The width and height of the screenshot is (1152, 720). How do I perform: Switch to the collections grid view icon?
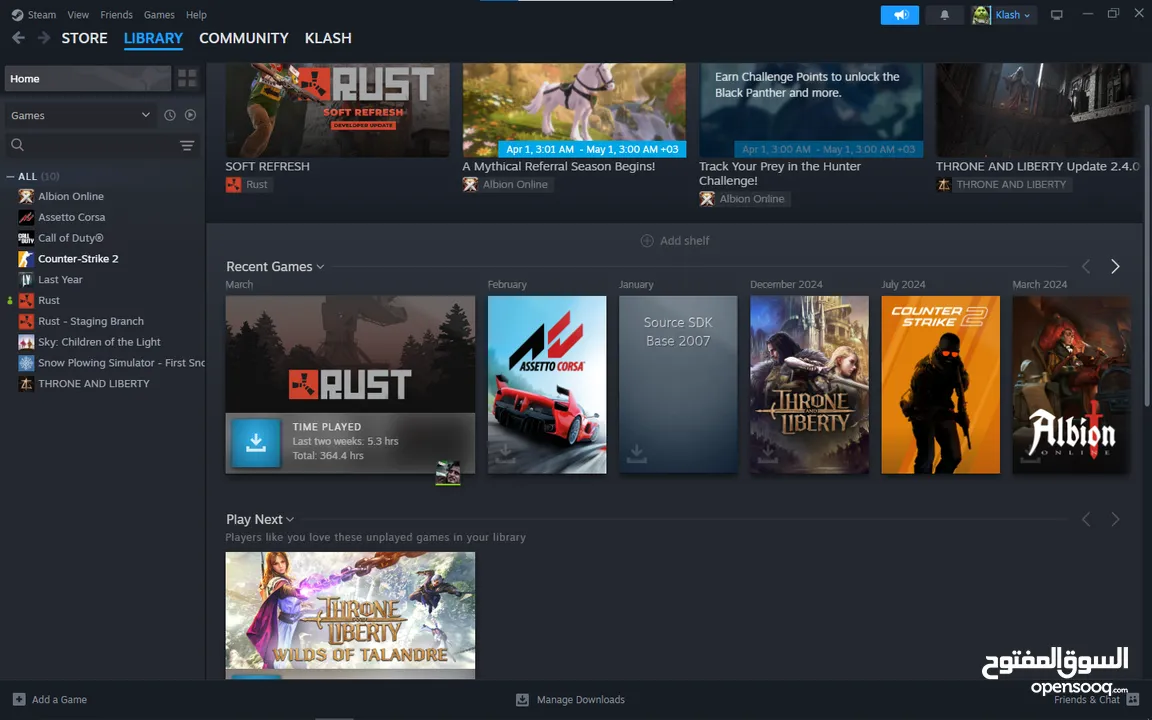(187, 78)
